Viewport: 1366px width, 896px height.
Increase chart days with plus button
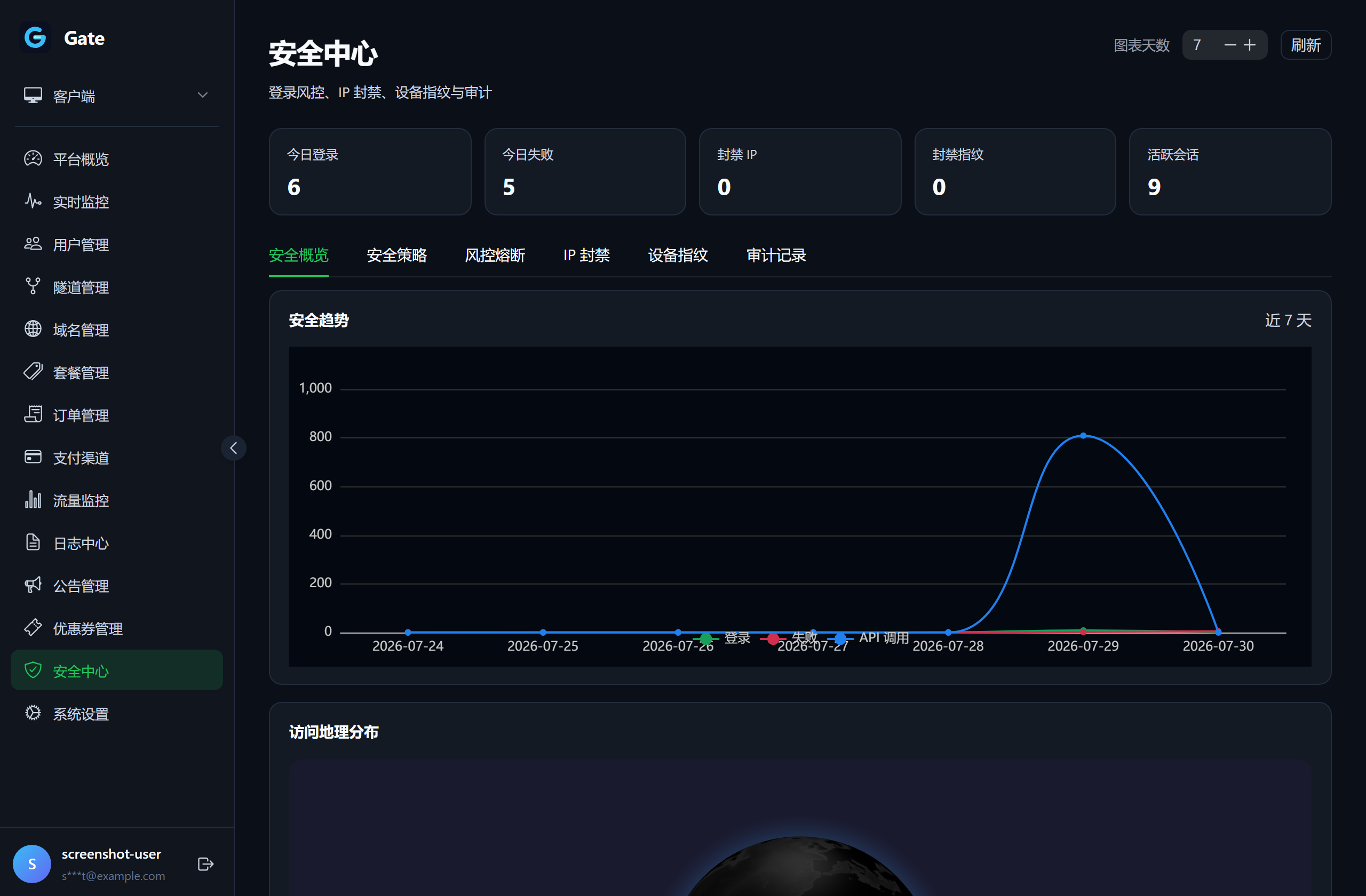click(x=1250, y=45)
